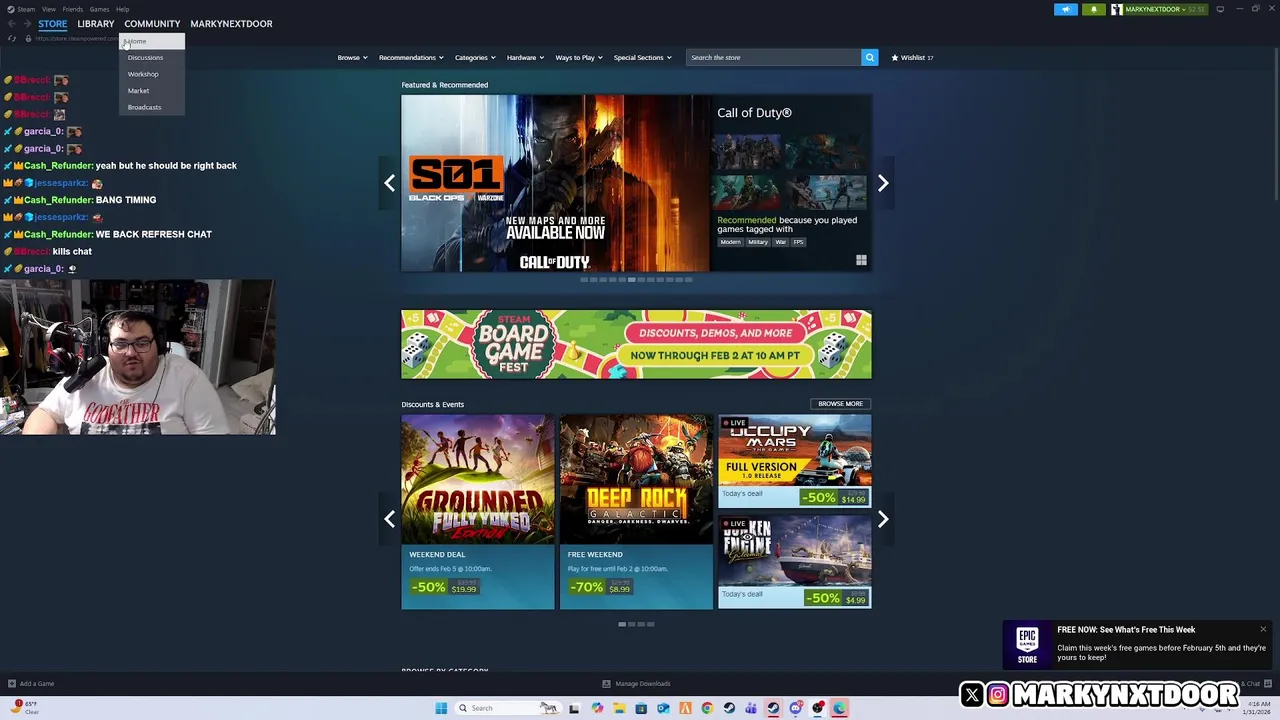Choose Workshop in the Community submenu

point(152,74)
